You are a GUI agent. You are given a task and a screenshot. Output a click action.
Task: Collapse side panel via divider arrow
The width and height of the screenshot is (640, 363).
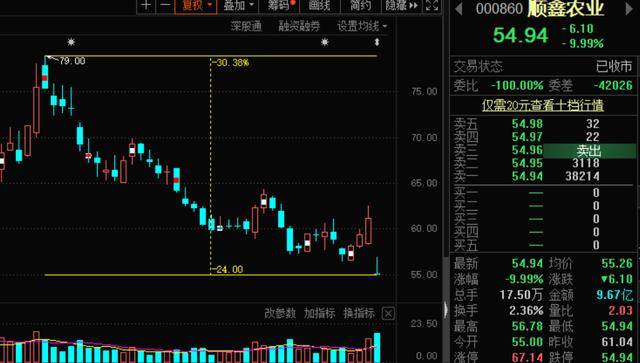coord(446,310)
